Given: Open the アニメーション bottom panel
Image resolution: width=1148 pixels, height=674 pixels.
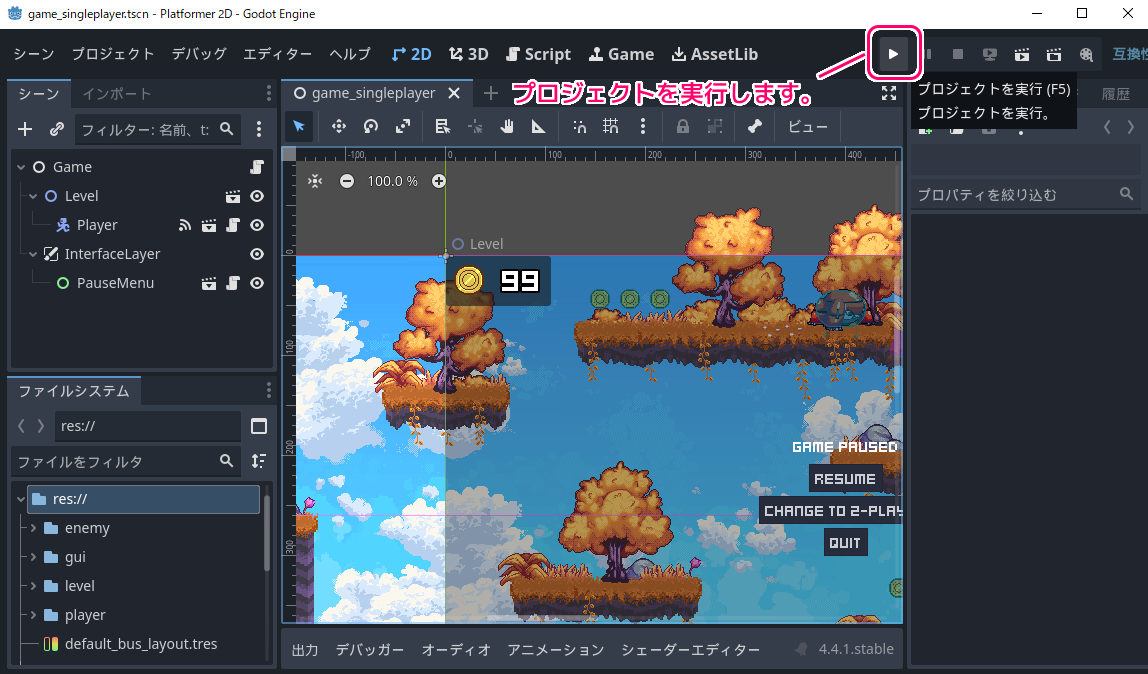Looking at the screenshot, I should (x=556, y=650).
